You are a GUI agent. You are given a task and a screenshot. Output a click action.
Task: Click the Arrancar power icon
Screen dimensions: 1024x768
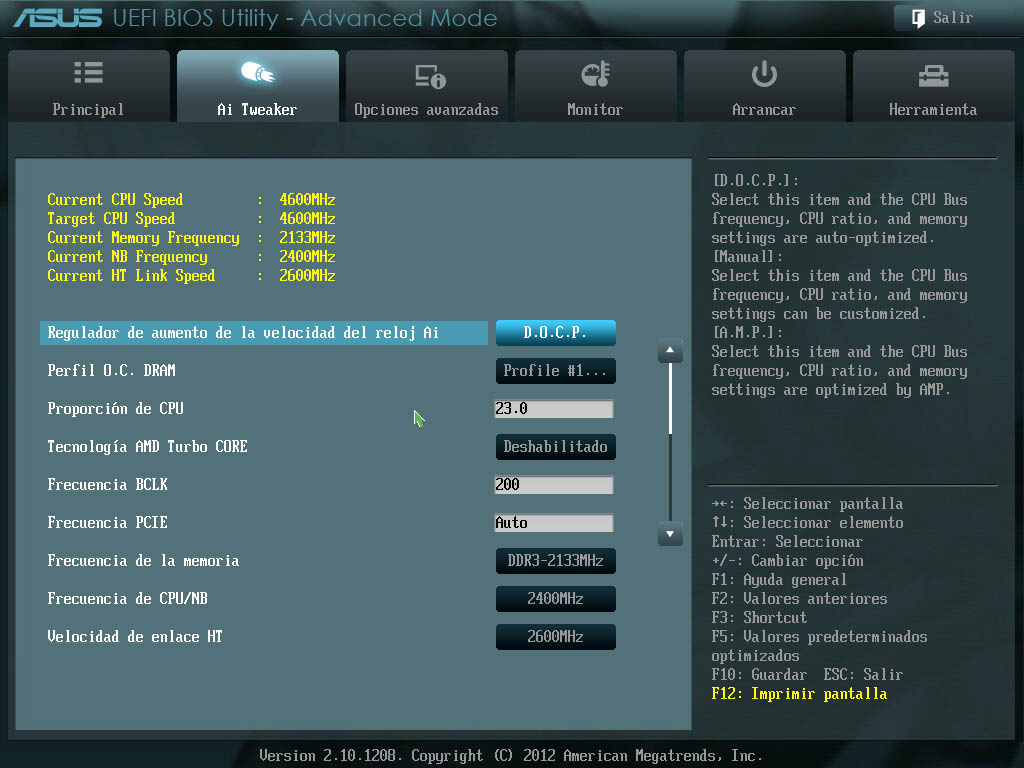pos(764,74)
